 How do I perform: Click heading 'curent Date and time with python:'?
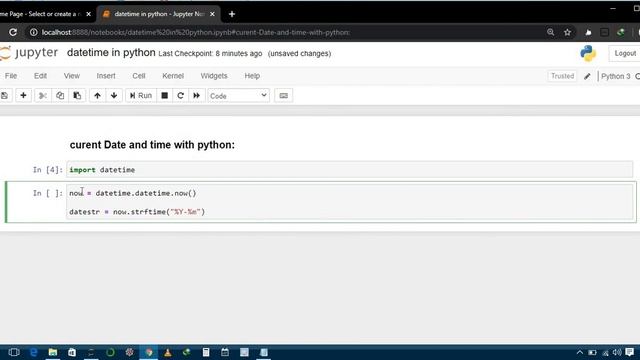(152, 145)
